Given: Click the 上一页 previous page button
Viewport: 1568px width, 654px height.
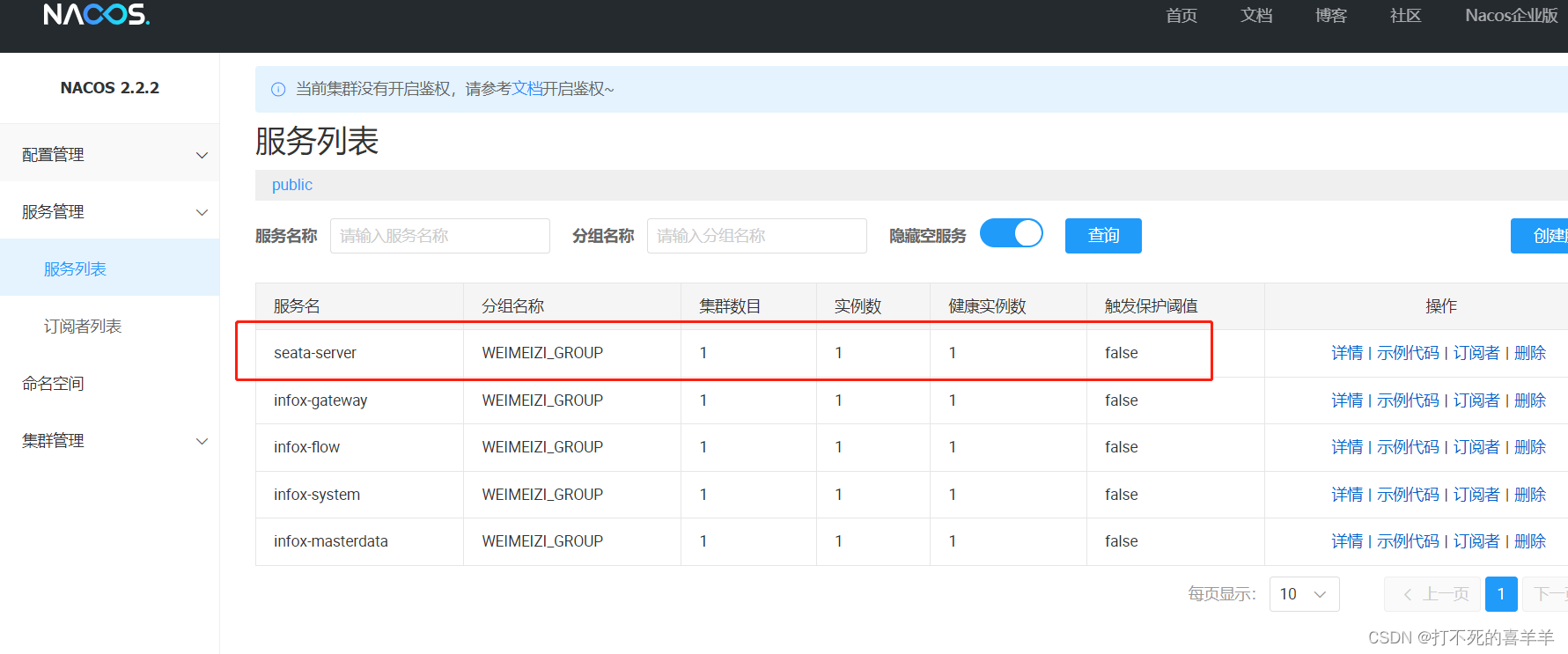Looking at the screenshot, I should [x=1434, y=594].
